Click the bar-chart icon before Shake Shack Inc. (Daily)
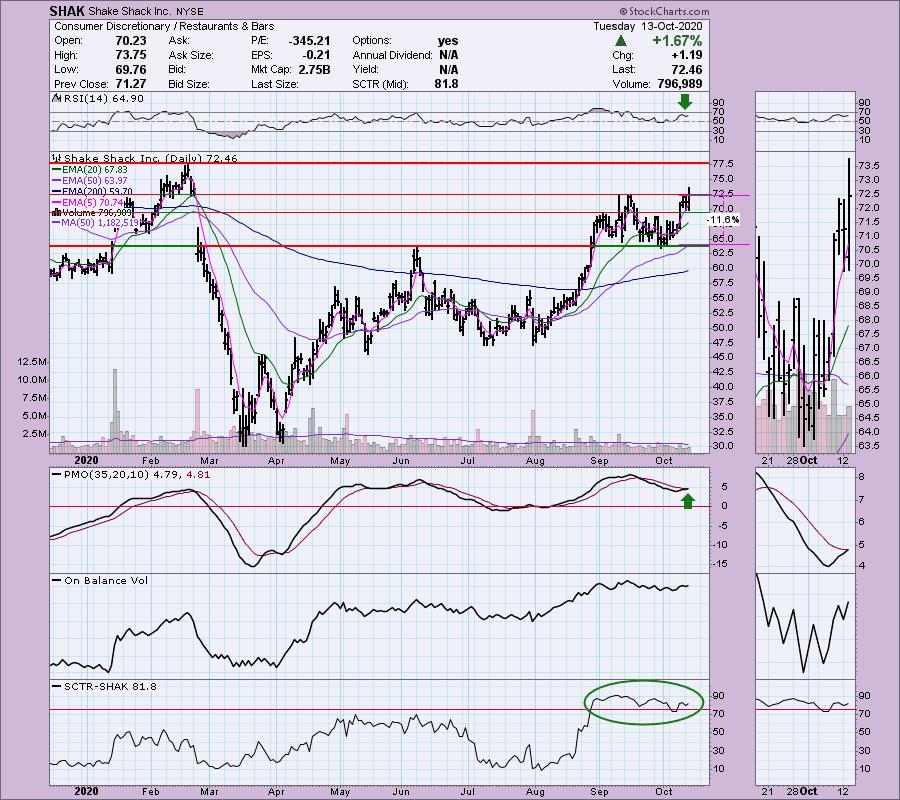The image size is (900, 800). point(56,158)
